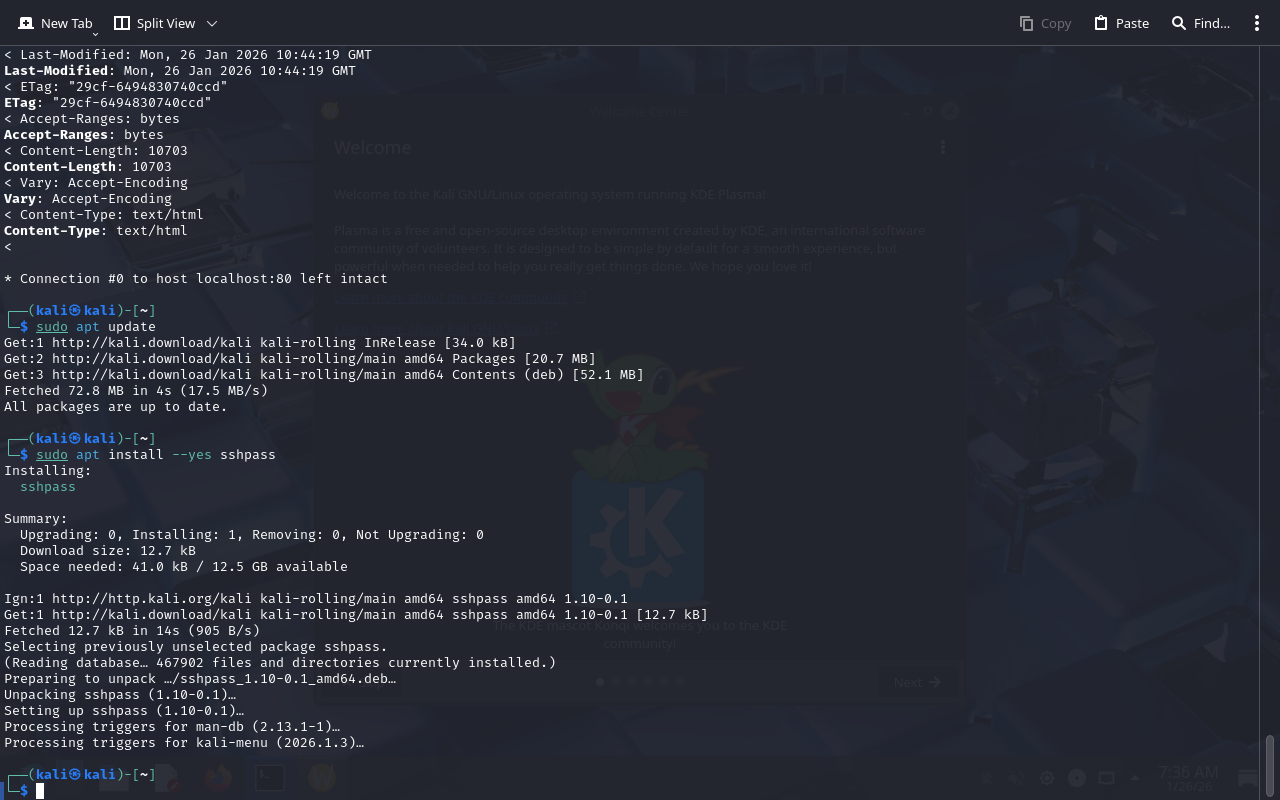Click the 'sudo apt update' command text
The width and height of the screenshot is (1280, 800).
pos(96,327)
